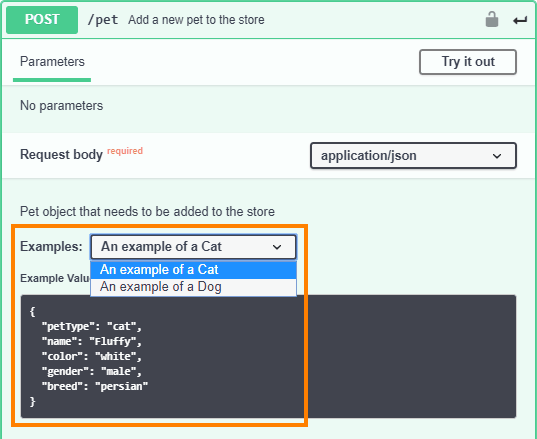Image resolution: width=537 pixels, height=439 pixels.
Task: Click the green POST method badge
Action: 42,20
